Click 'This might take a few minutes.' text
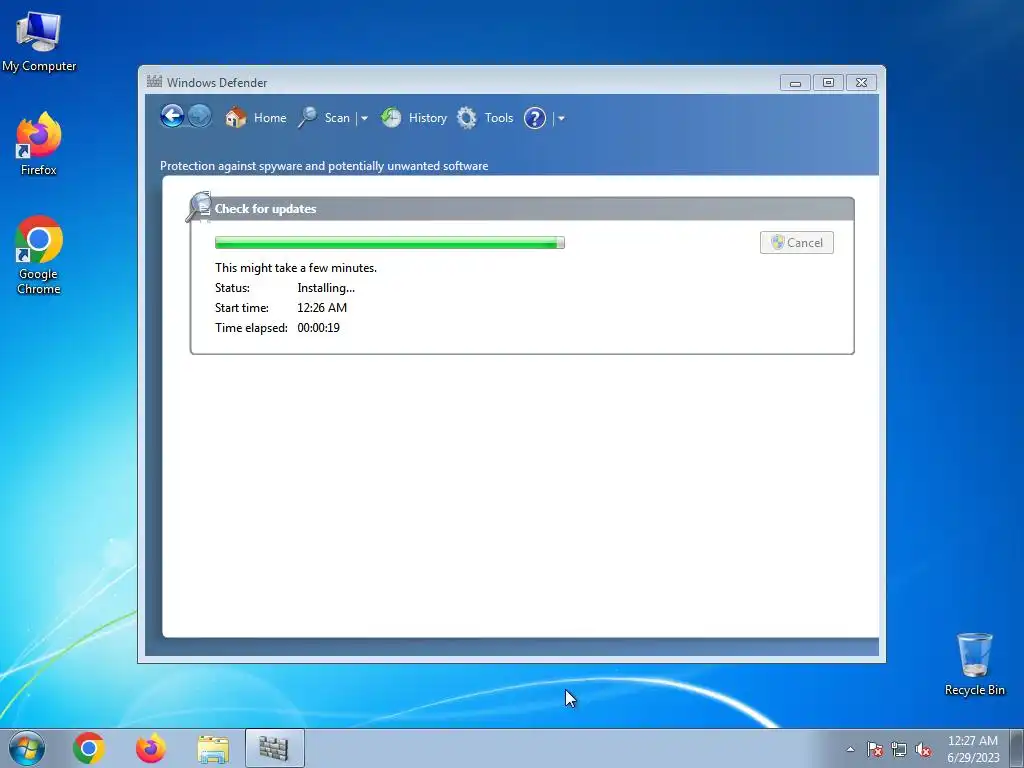1024x768 pixels. coord(296,268)
